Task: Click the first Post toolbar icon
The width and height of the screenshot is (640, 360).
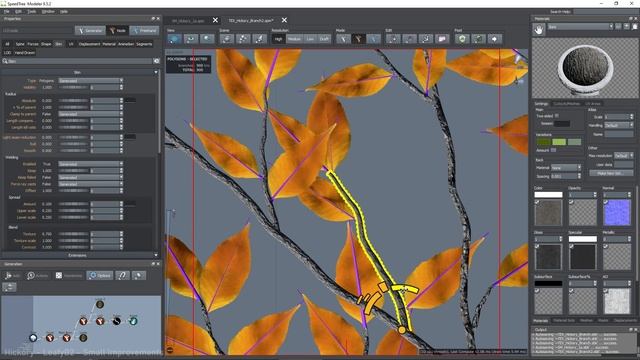Action: (462, 39)
